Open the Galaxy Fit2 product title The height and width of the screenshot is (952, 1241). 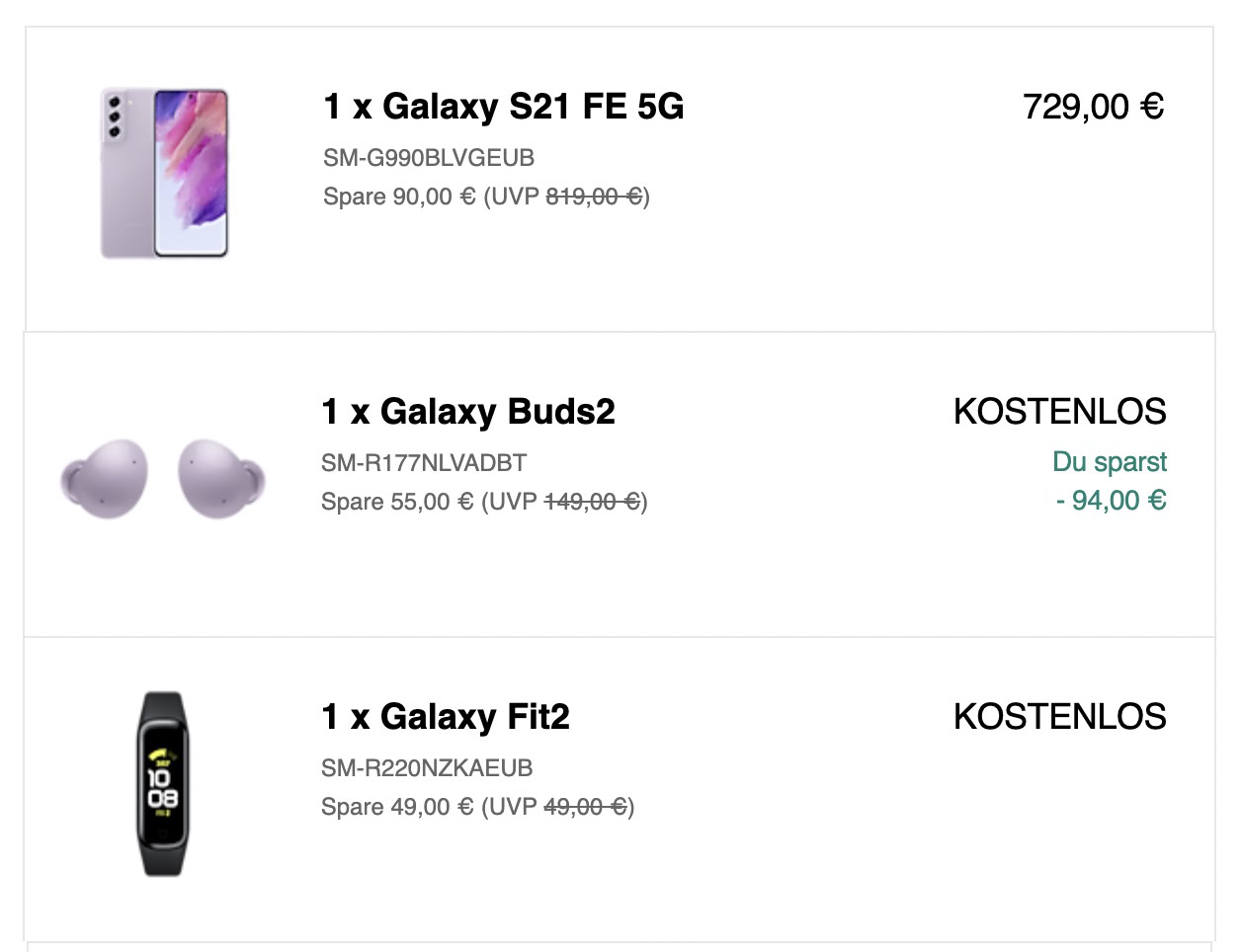(445, 717)
